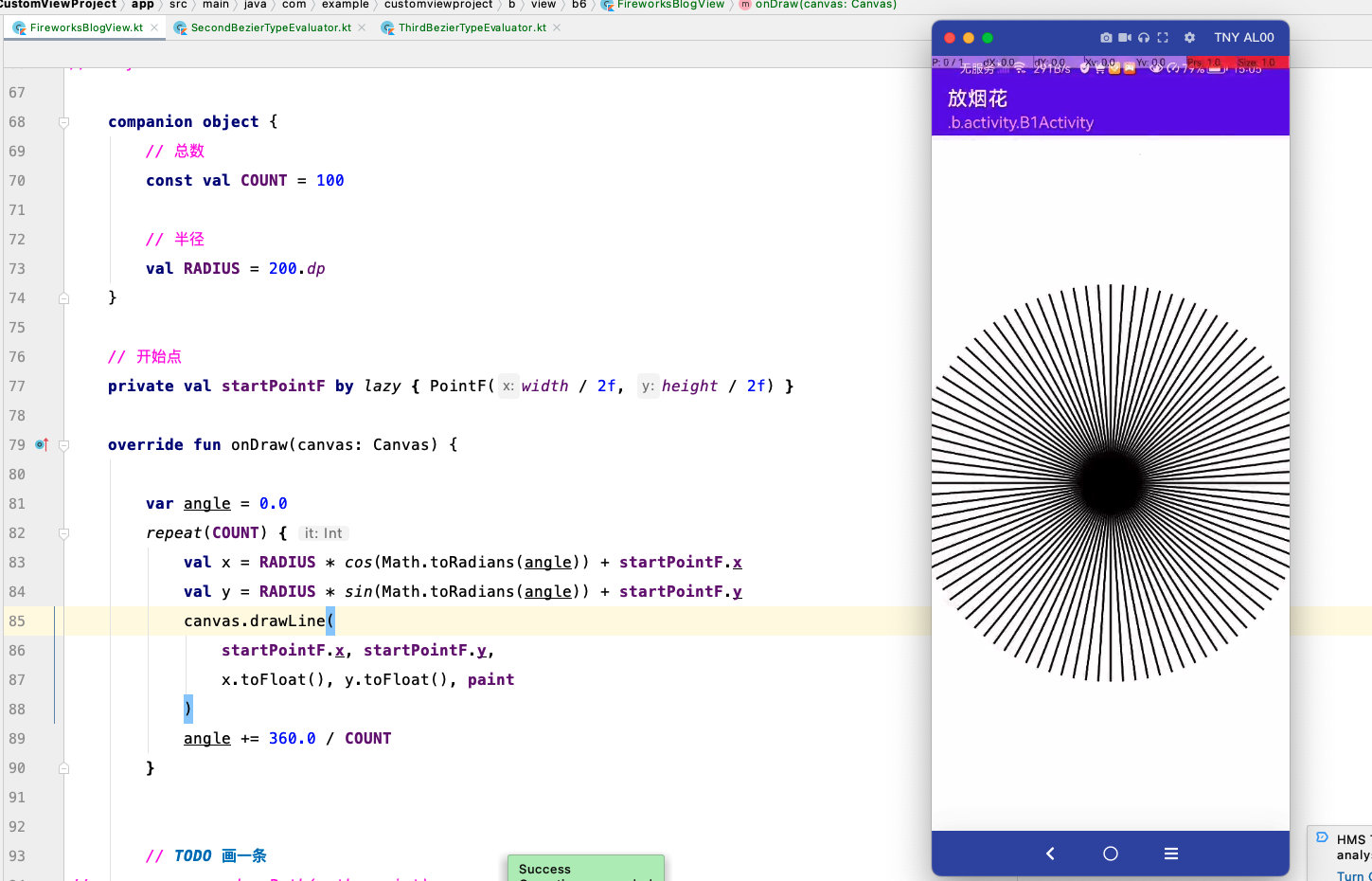
Task: Click the onDraw(canvas: Canvas) breadcrumb
Action: (826, 5)
